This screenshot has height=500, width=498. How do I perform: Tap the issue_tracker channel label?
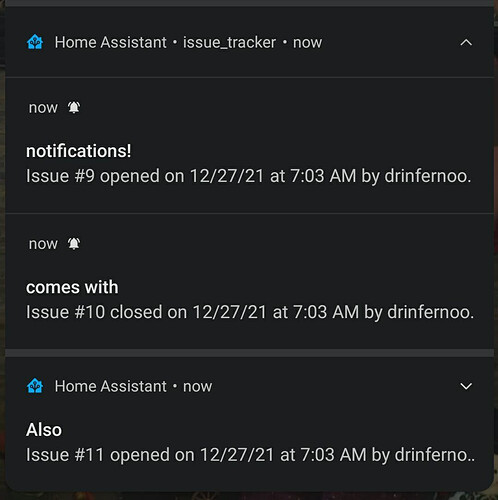[x=229, y=43]
